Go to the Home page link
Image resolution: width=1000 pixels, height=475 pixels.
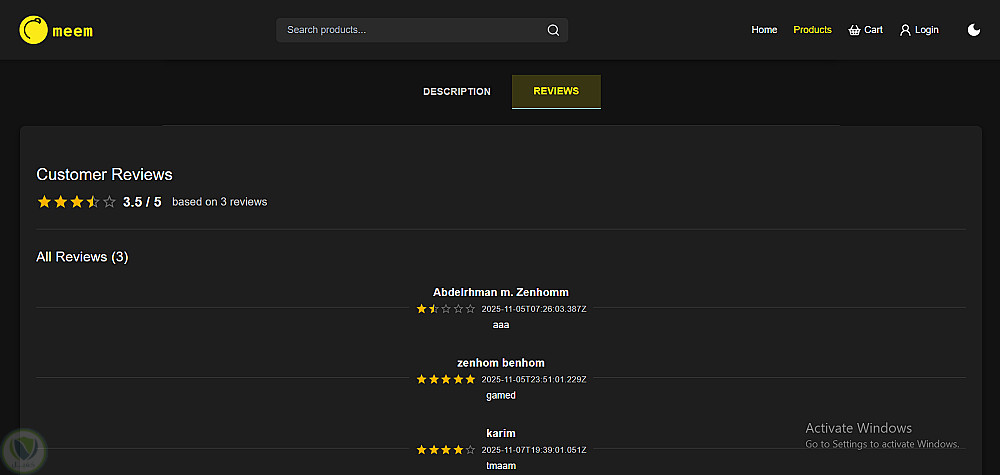tap(764, 30)
